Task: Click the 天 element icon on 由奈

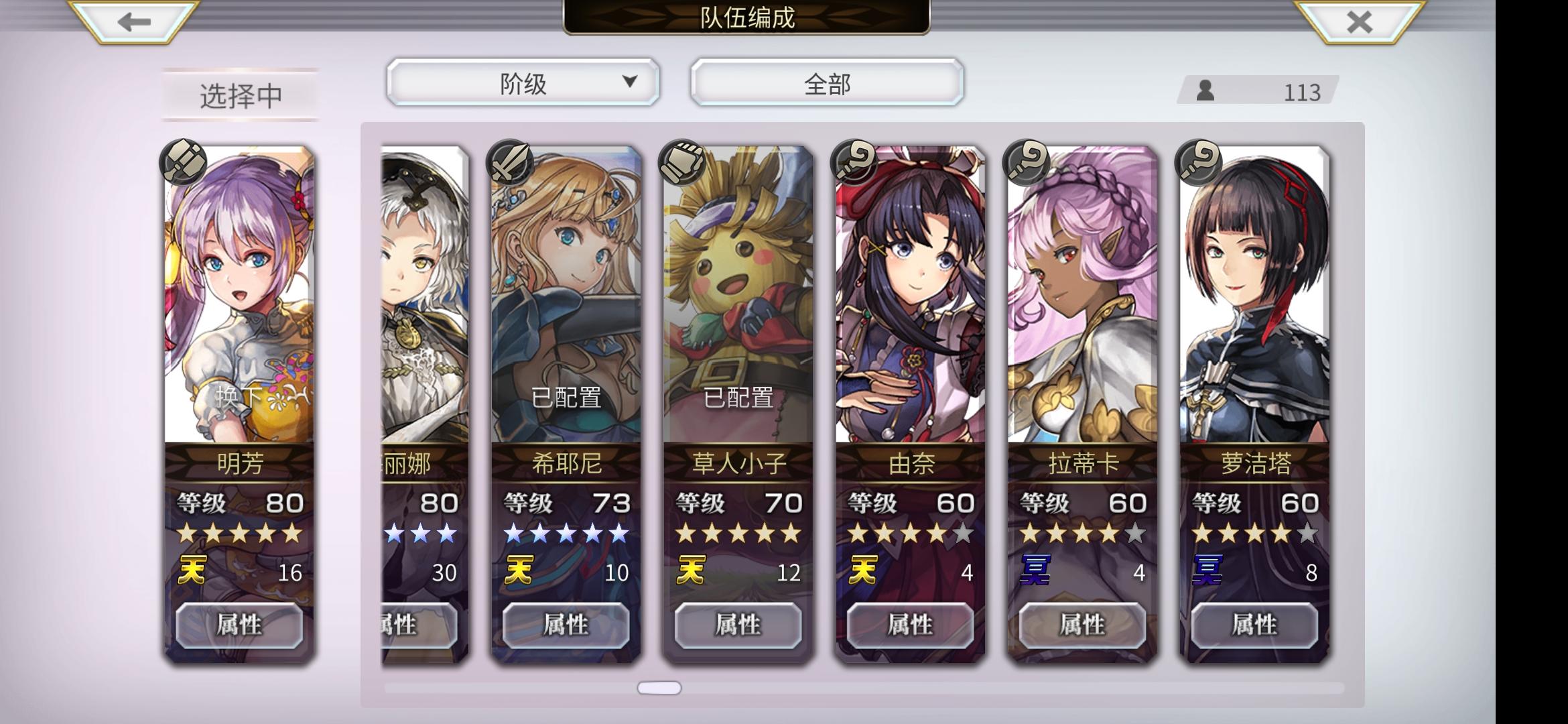Action: (x=862, y=571)
